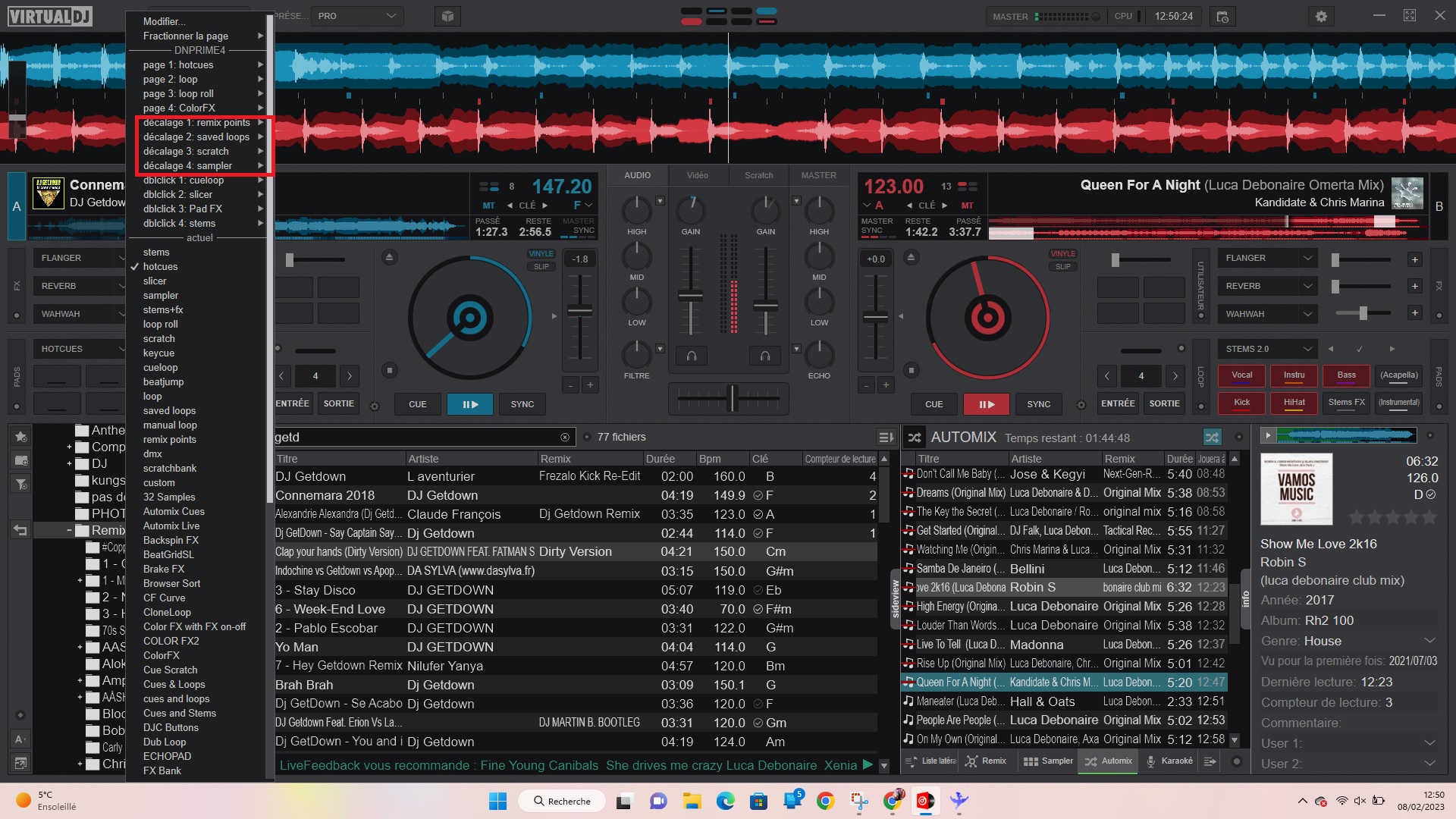Image resolution: width=1456 pixels, height=819 pixels.
Task: Open Chrome from Windows taskbar
Action: 825,801
